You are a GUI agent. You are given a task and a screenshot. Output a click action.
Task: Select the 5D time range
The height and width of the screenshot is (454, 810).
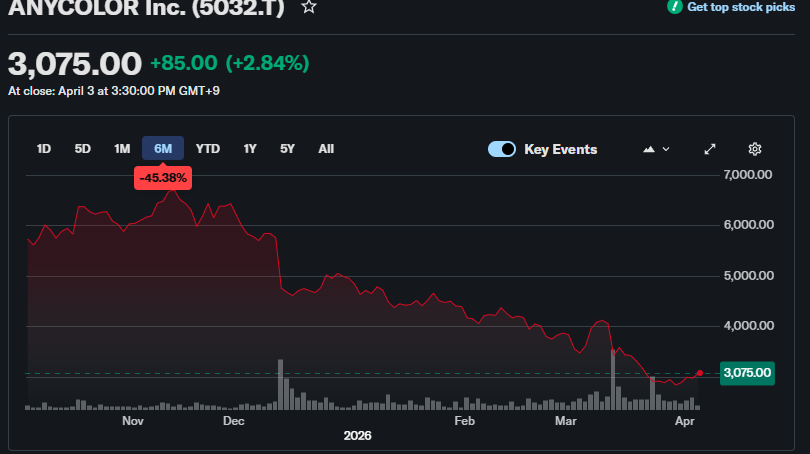click(83, 149)
